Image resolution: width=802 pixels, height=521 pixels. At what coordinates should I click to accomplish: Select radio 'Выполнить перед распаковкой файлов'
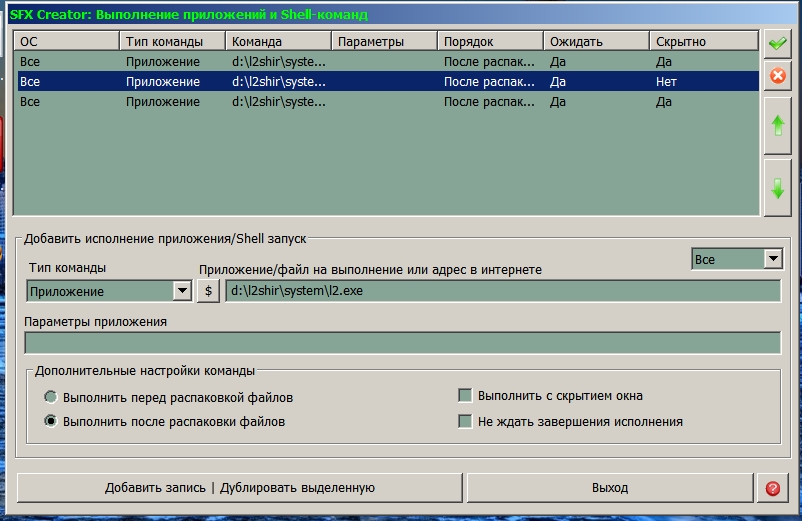(x=51, y=397)
